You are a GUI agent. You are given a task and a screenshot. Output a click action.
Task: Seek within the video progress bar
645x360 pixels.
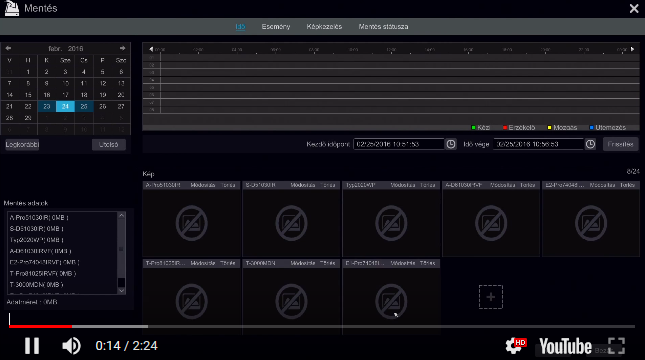tap(322, 326)
